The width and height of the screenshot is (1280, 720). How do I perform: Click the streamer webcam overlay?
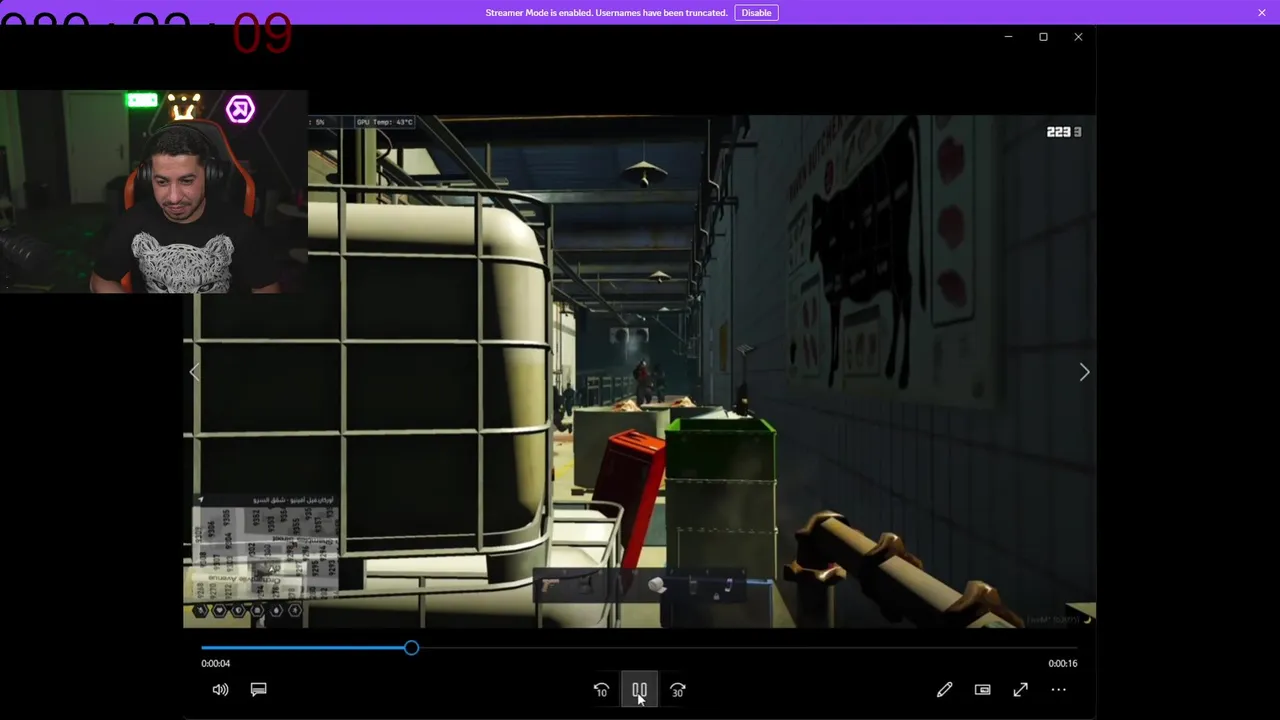pos(154,192)
